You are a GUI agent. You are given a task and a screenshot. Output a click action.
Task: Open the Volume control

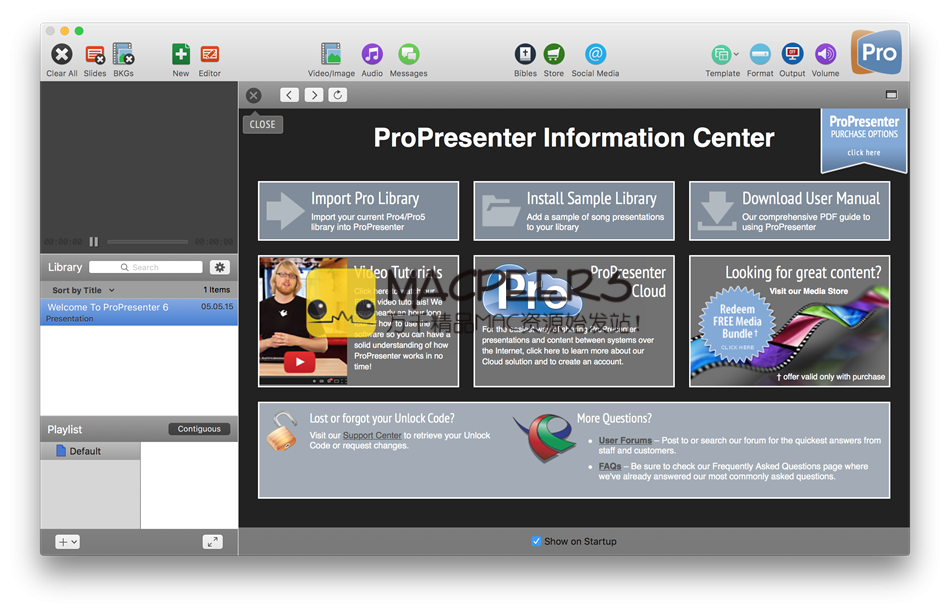click(825, 55)
